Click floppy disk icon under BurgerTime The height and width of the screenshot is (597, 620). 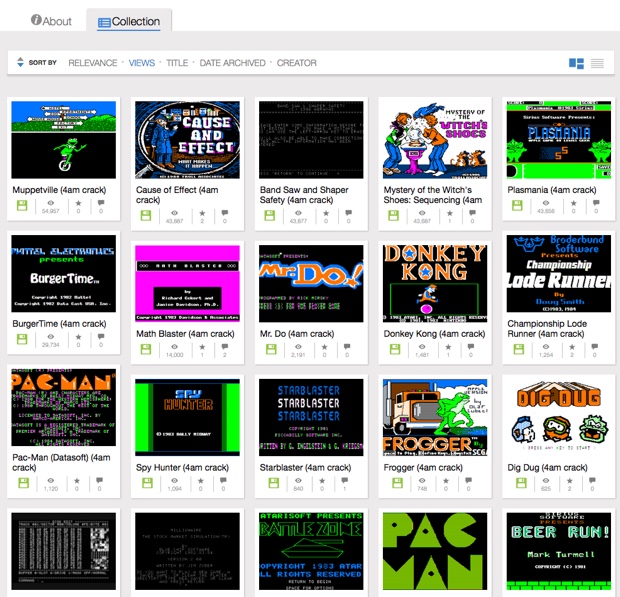[x=22, y=339]
